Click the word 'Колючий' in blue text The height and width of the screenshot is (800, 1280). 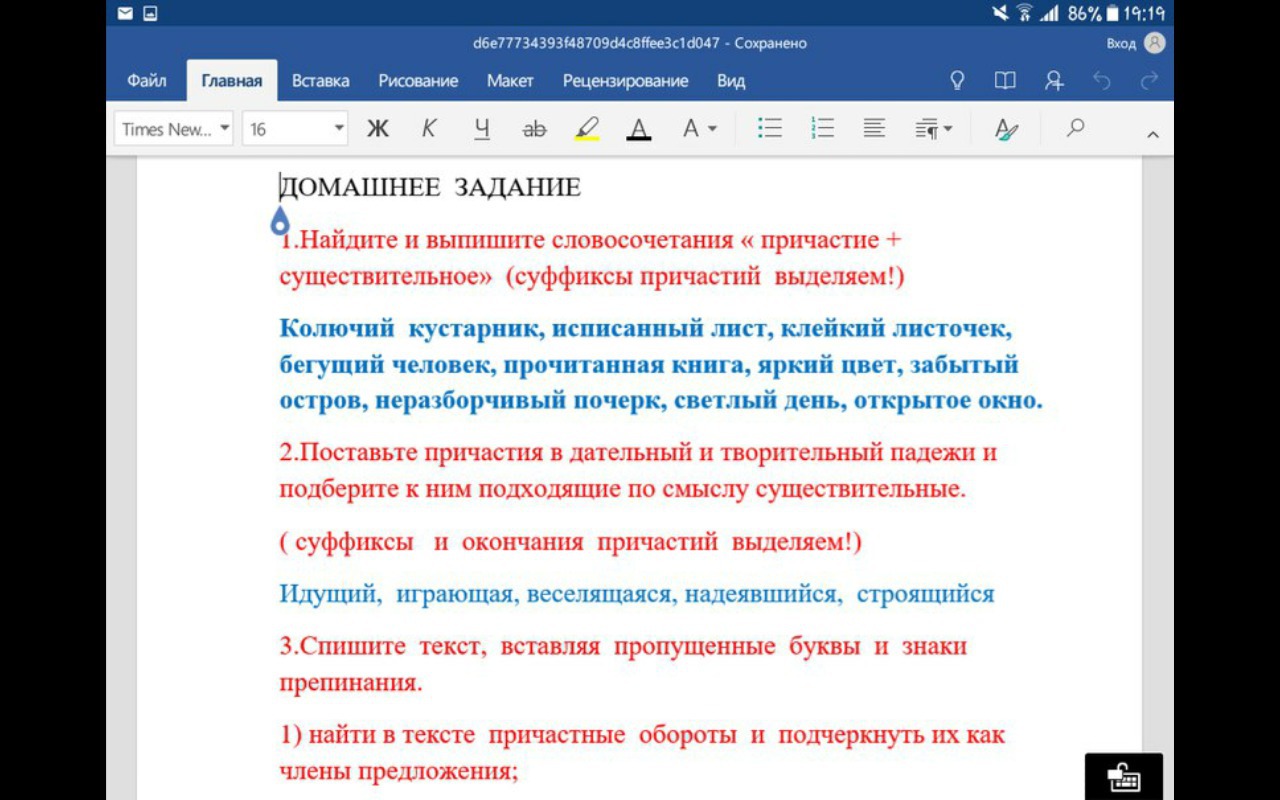pos(336,328)
